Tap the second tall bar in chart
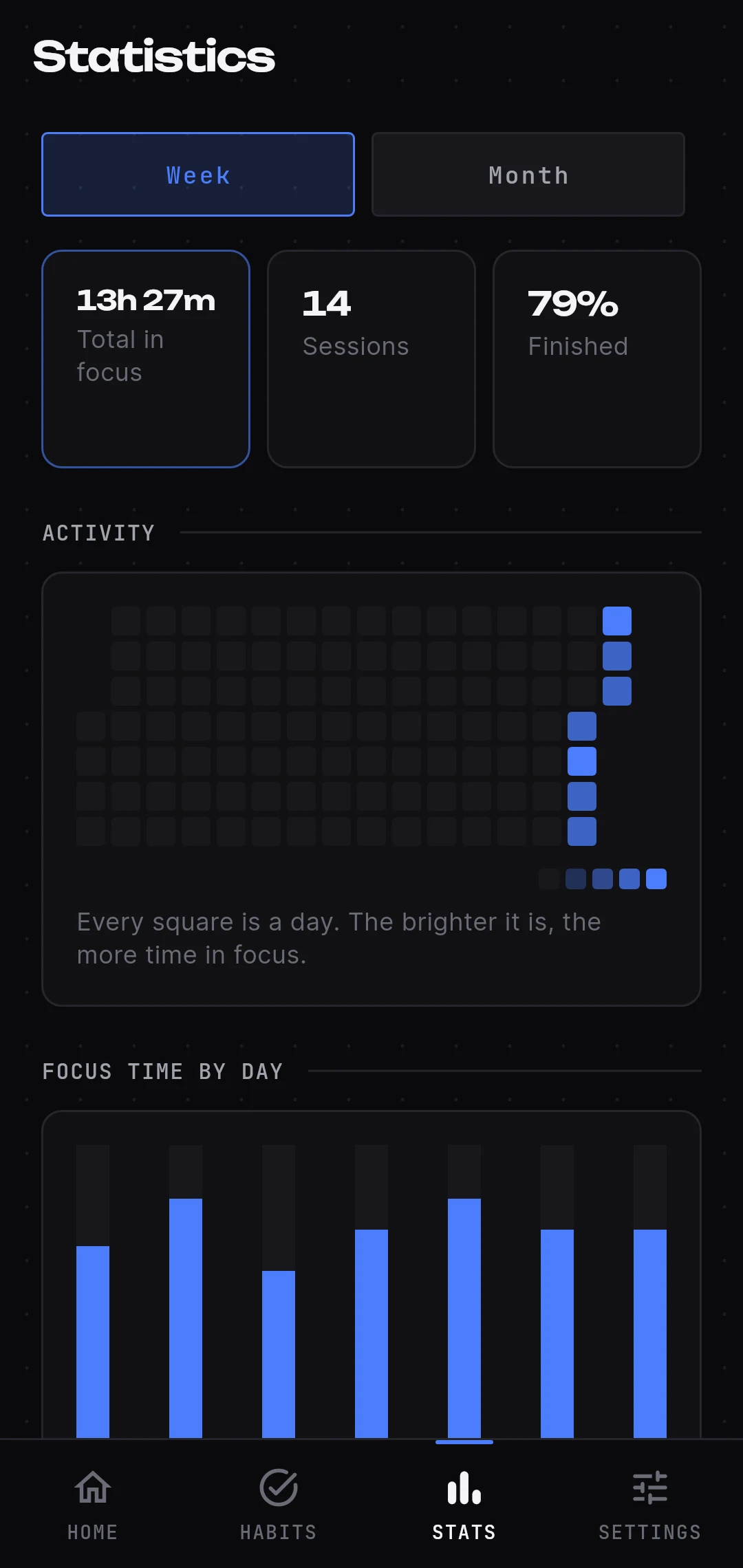The height and width of the screenshot is (1568, 743). click(186, 1318)
